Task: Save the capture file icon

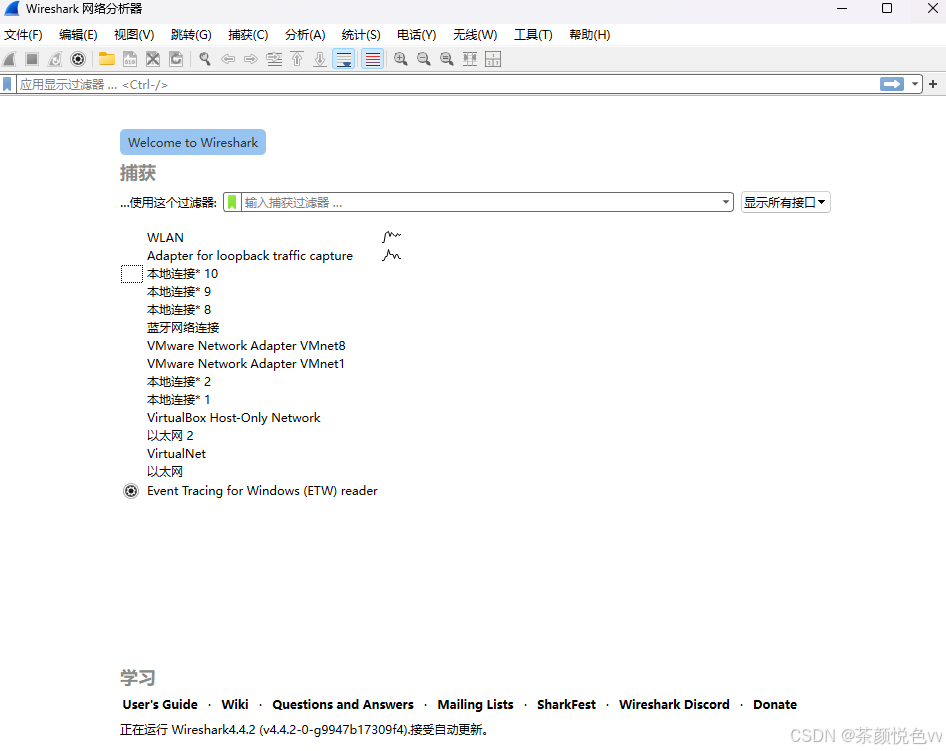Action: coord(130,59)
